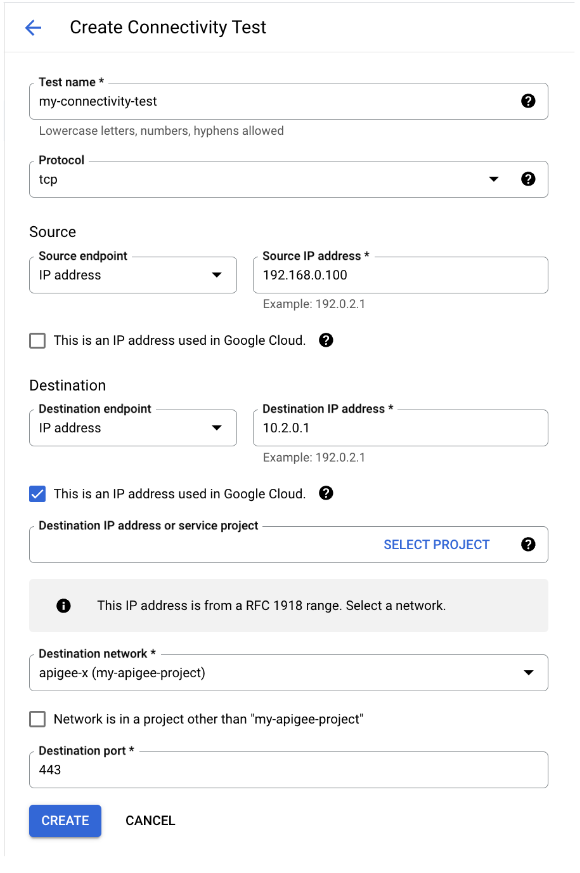Click the Protocol help icon
The image size is (580, 873).
click(528, 179)
